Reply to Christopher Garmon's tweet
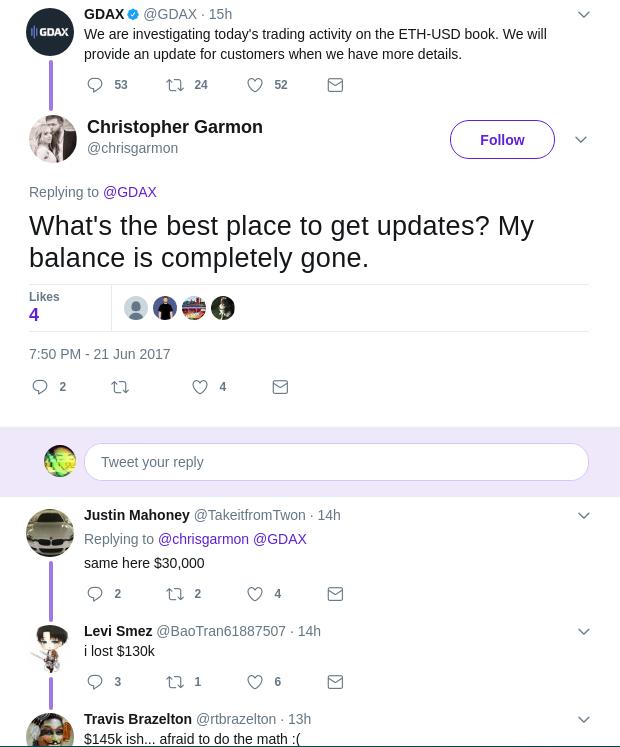Screen dimensions: 620x747 coord(41,387)
